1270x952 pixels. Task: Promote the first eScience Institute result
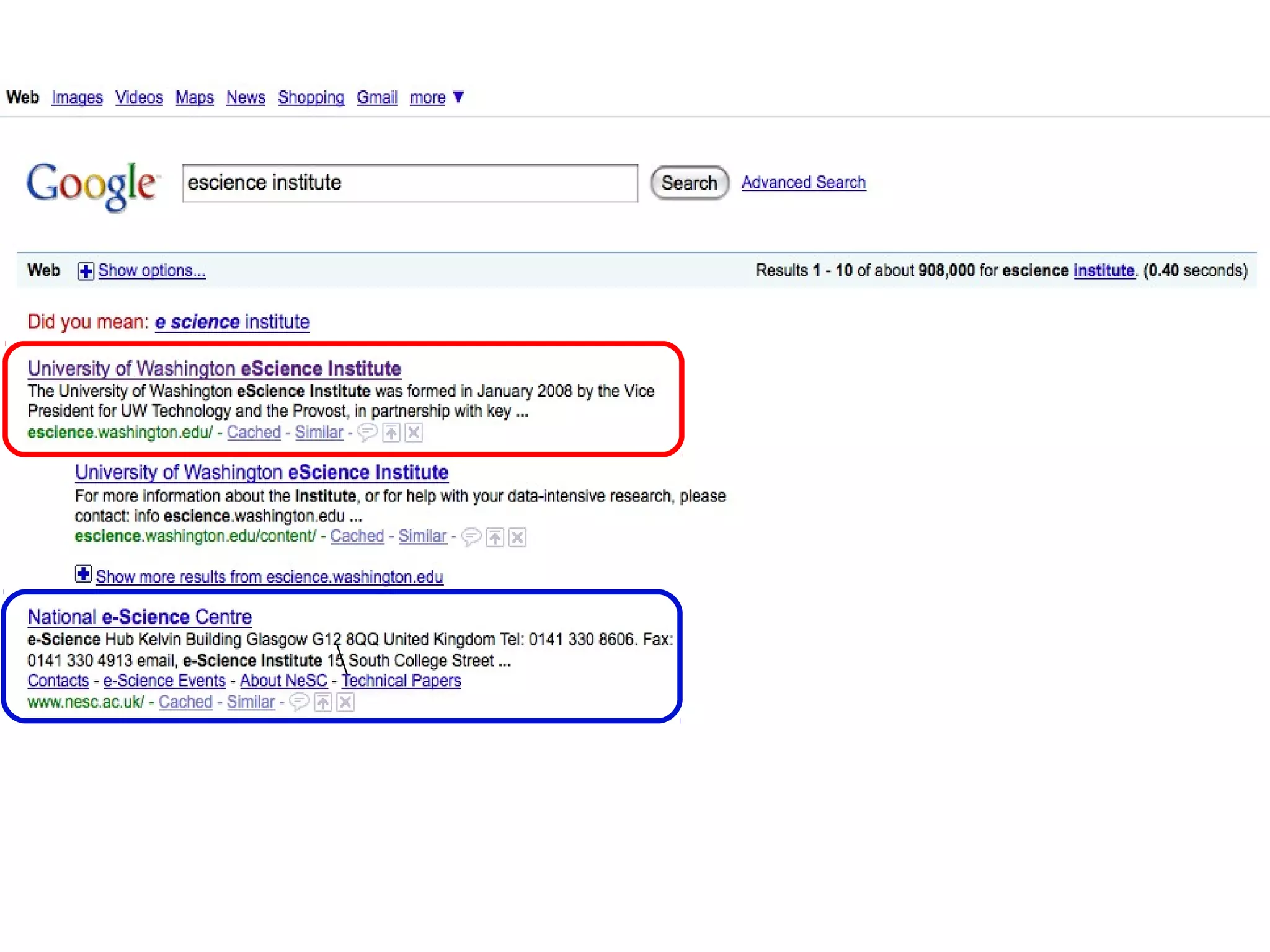391,432
